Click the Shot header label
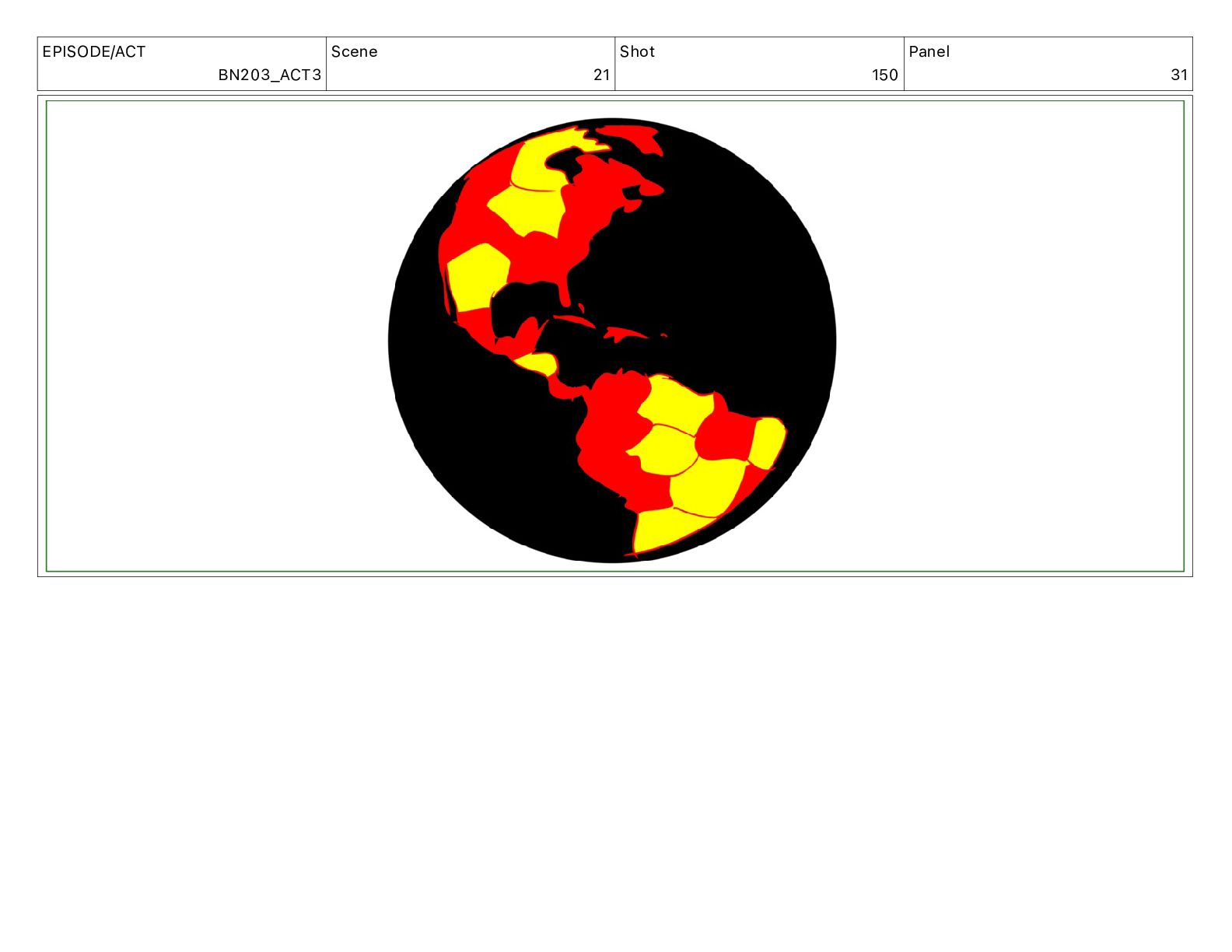Image resolution: width=1232 pixels, height=952 pixels. [638, 52]
